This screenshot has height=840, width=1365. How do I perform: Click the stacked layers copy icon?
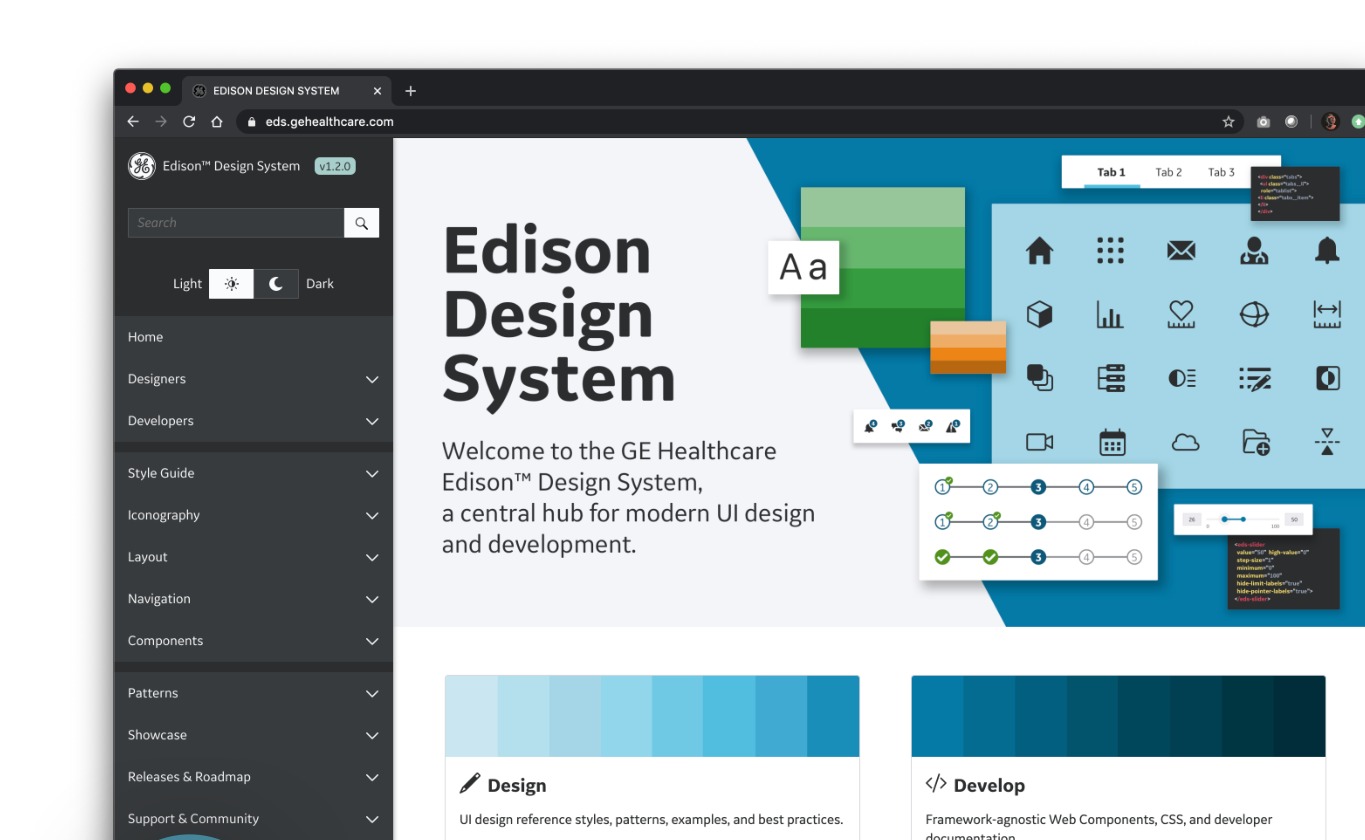[1040, 378]
